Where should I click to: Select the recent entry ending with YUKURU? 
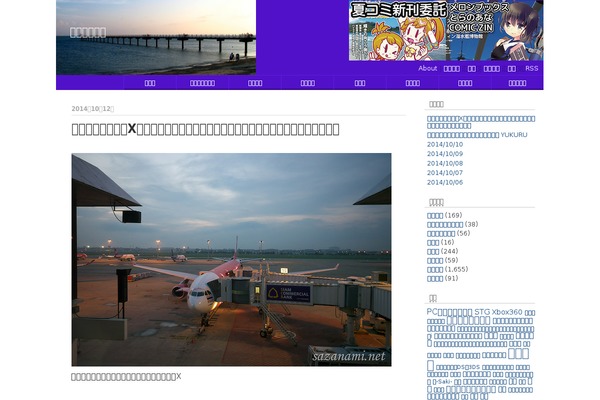click(x=477, y=135)
